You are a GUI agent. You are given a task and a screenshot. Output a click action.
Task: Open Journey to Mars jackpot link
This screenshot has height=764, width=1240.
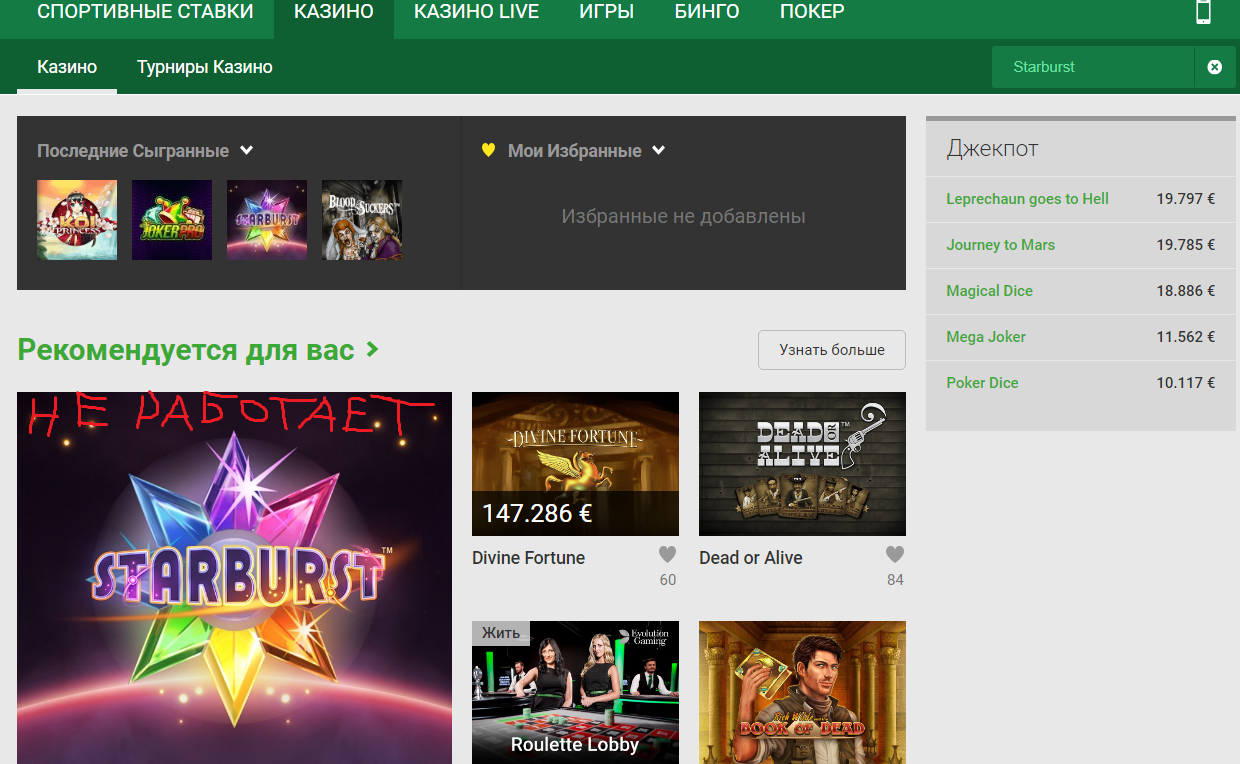click(1000, 245)
